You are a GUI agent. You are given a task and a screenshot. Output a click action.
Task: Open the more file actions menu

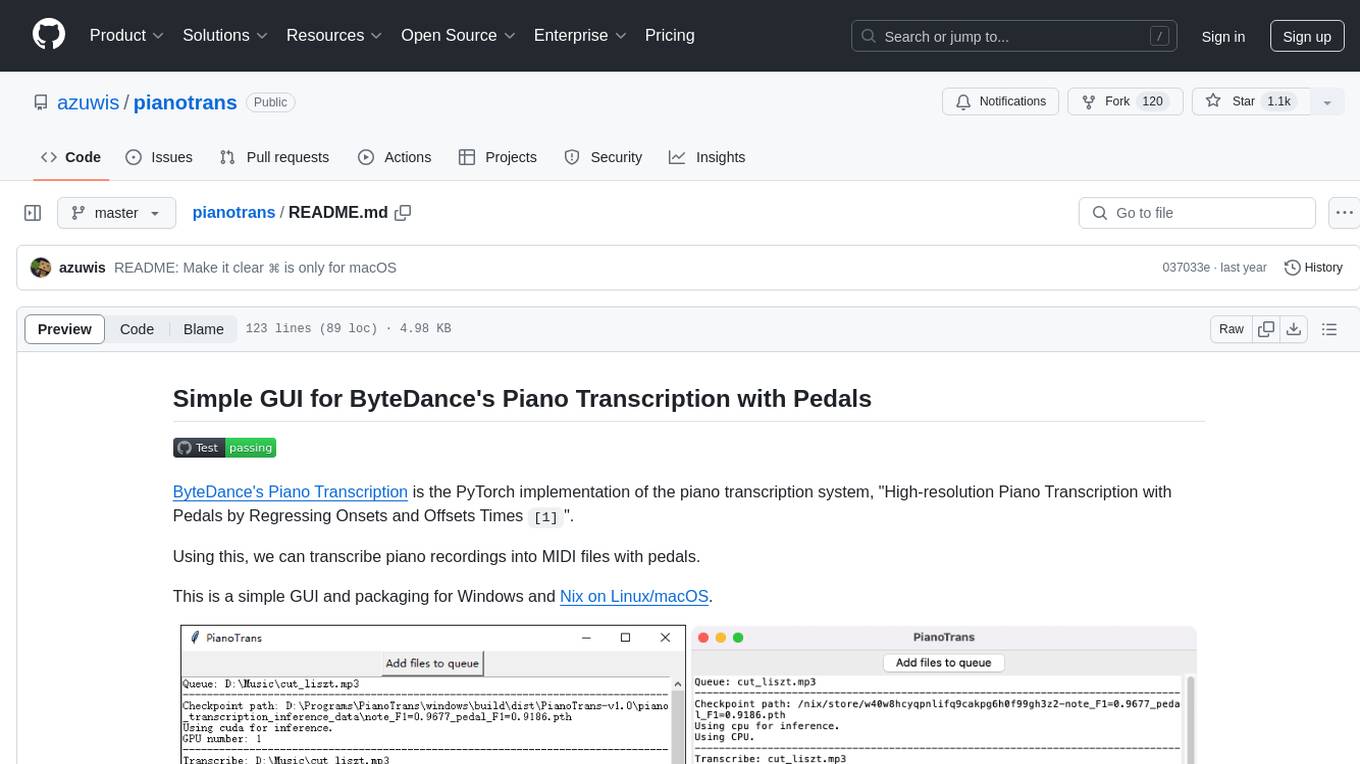[x=1344, y=213]
